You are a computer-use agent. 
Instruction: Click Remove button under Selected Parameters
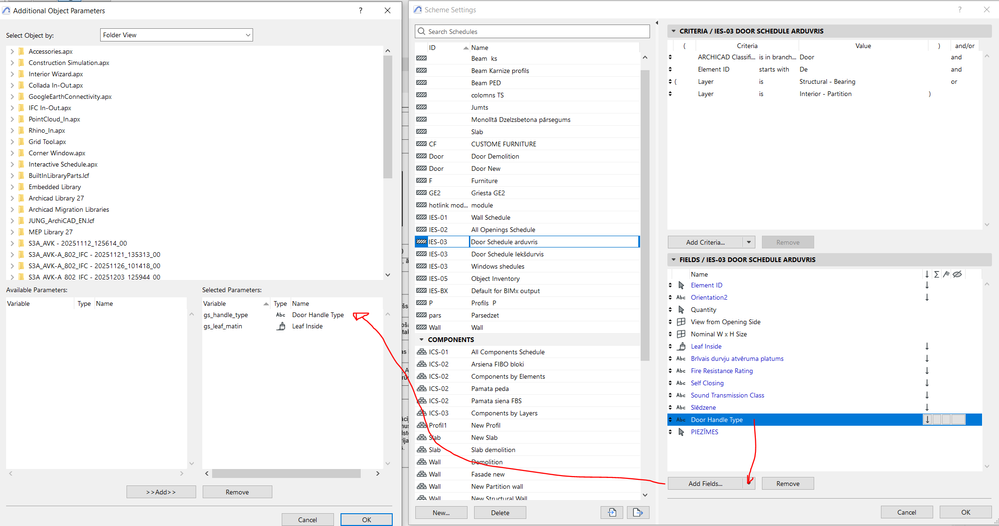point(237,492)
